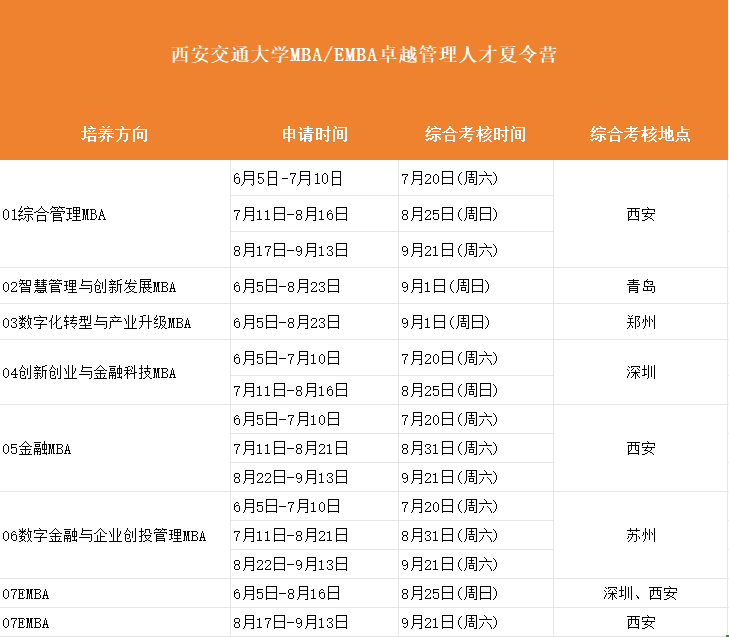Click the 深圳、西安 location cell
729x637 pixels.
click(x=640, y=594)
